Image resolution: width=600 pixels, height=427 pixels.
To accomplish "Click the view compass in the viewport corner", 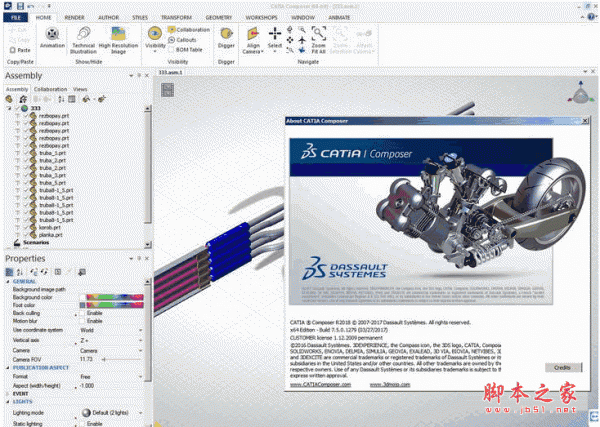I will pyautogui.click(x=580, y=93).
